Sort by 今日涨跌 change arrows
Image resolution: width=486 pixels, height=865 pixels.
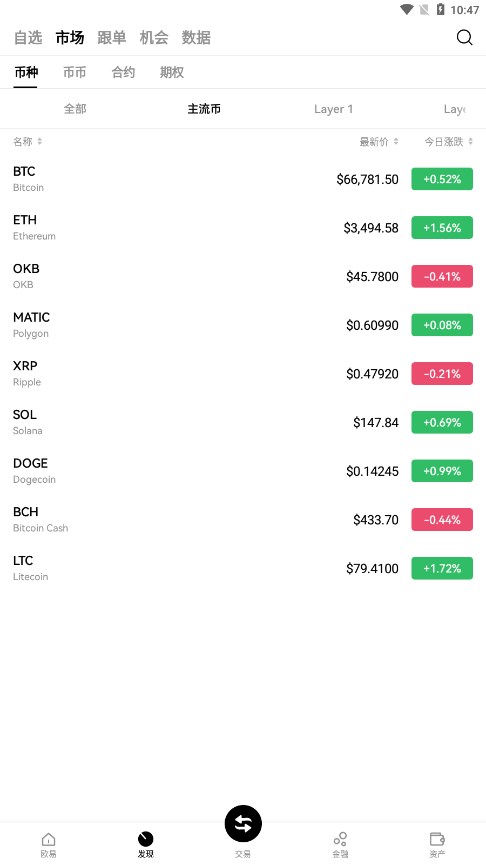(x=471, y=142)
